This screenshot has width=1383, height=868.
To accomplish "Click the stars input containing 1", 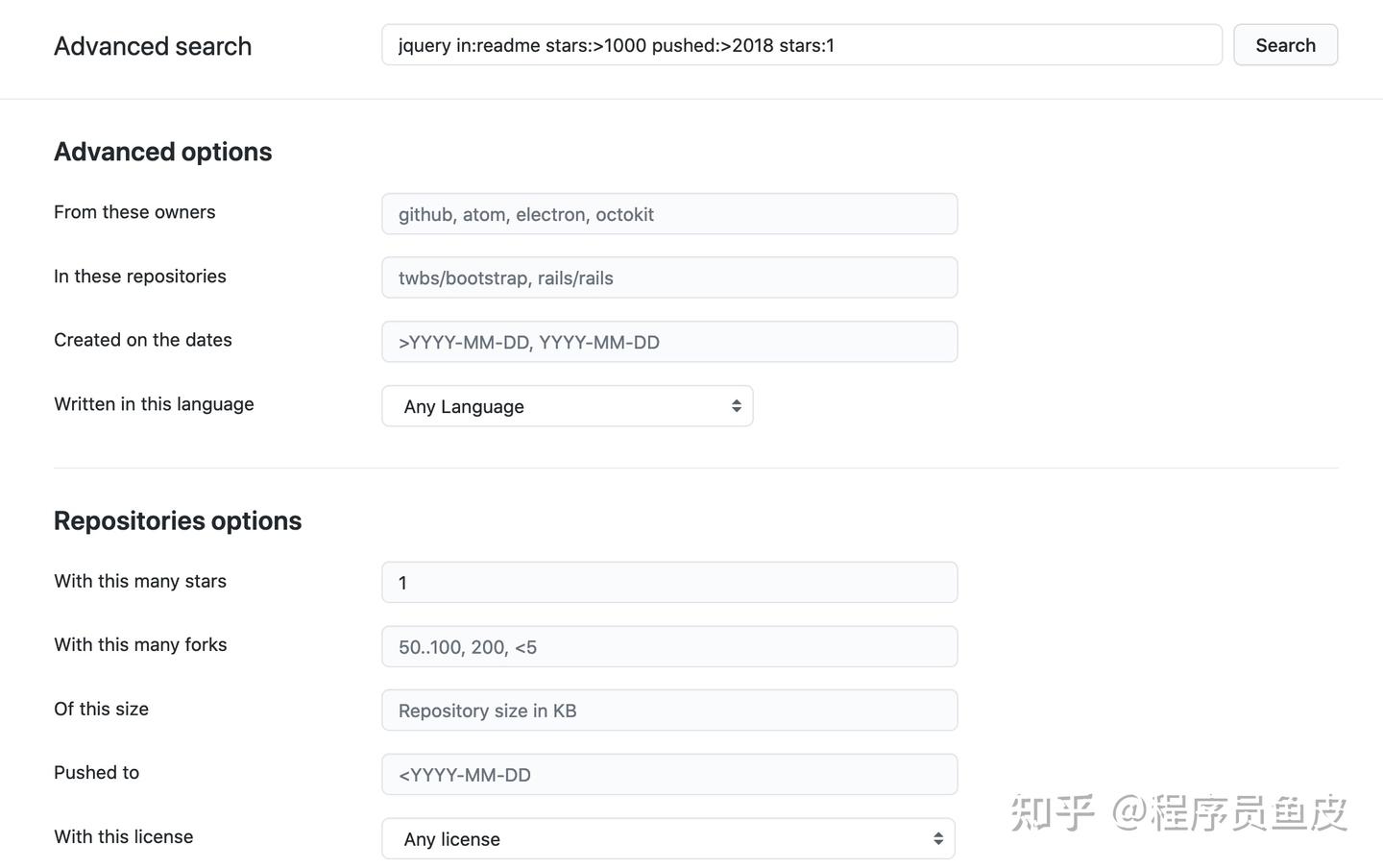I will (x=669, y=583).
